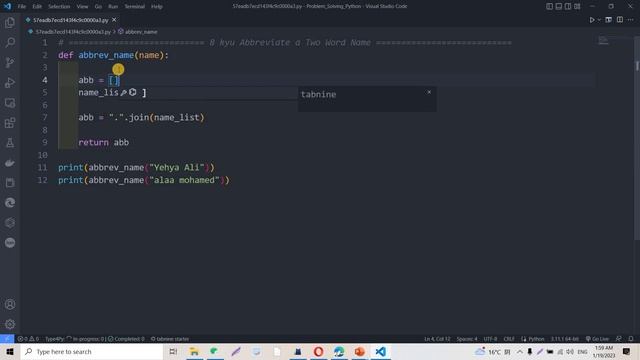Open the Help menu

(x=157, y=7)
